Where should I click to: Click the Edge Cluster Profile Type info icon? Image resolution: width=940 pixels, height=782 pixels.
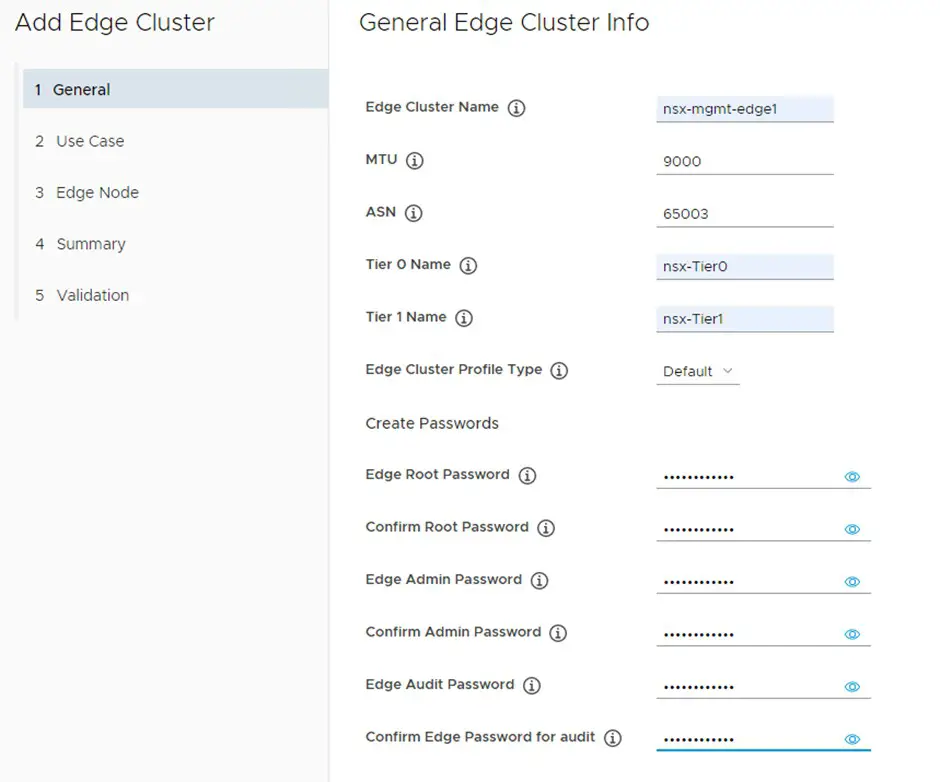(x=558, y=369)
